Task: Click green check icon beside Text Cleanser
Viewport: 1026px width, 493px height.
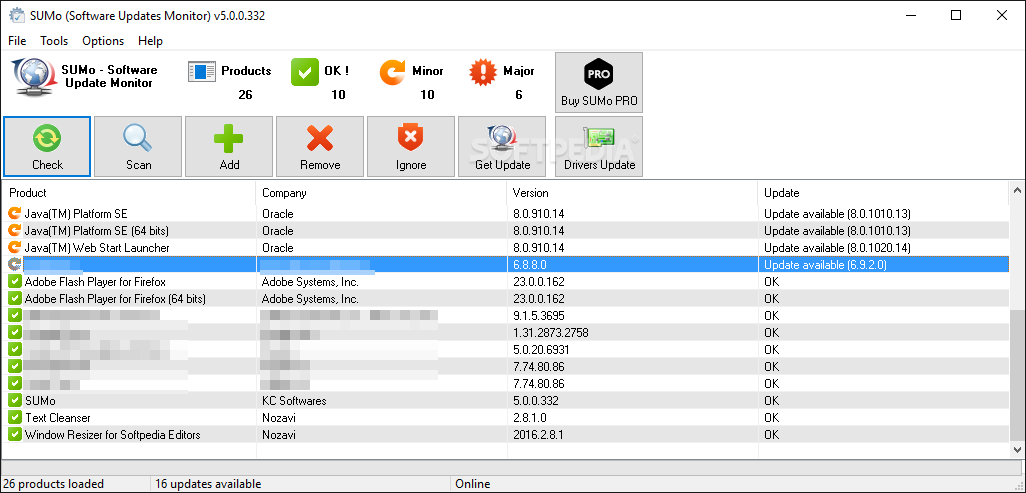Action: [x=14, y=418]
